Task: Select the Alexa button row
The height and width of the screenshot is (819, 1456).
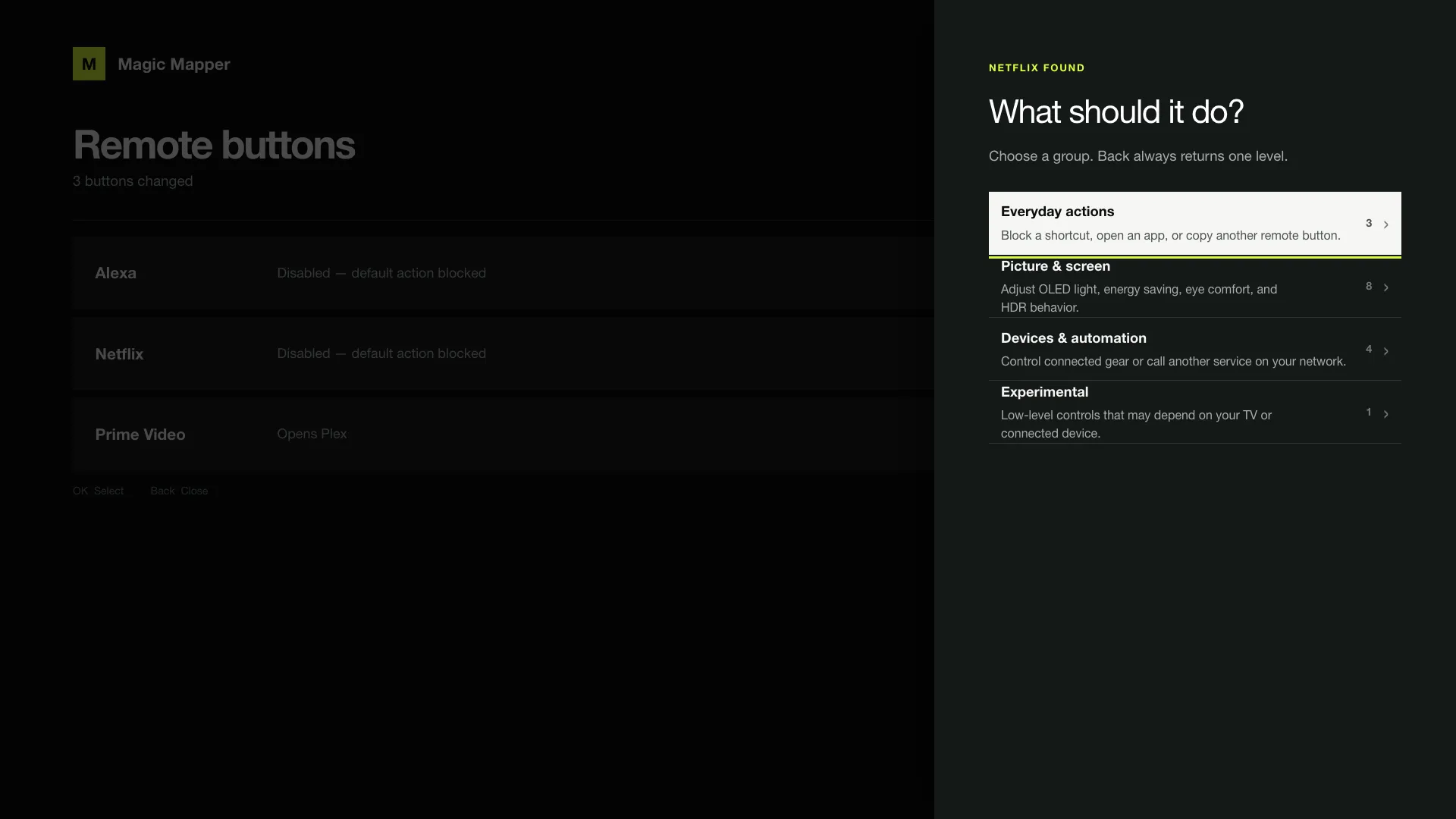Action: tap(504, 273)
